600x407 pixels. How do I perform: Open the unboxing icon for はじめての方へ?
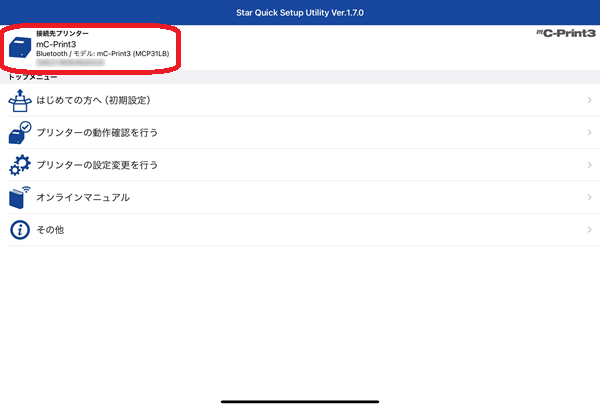20,100
